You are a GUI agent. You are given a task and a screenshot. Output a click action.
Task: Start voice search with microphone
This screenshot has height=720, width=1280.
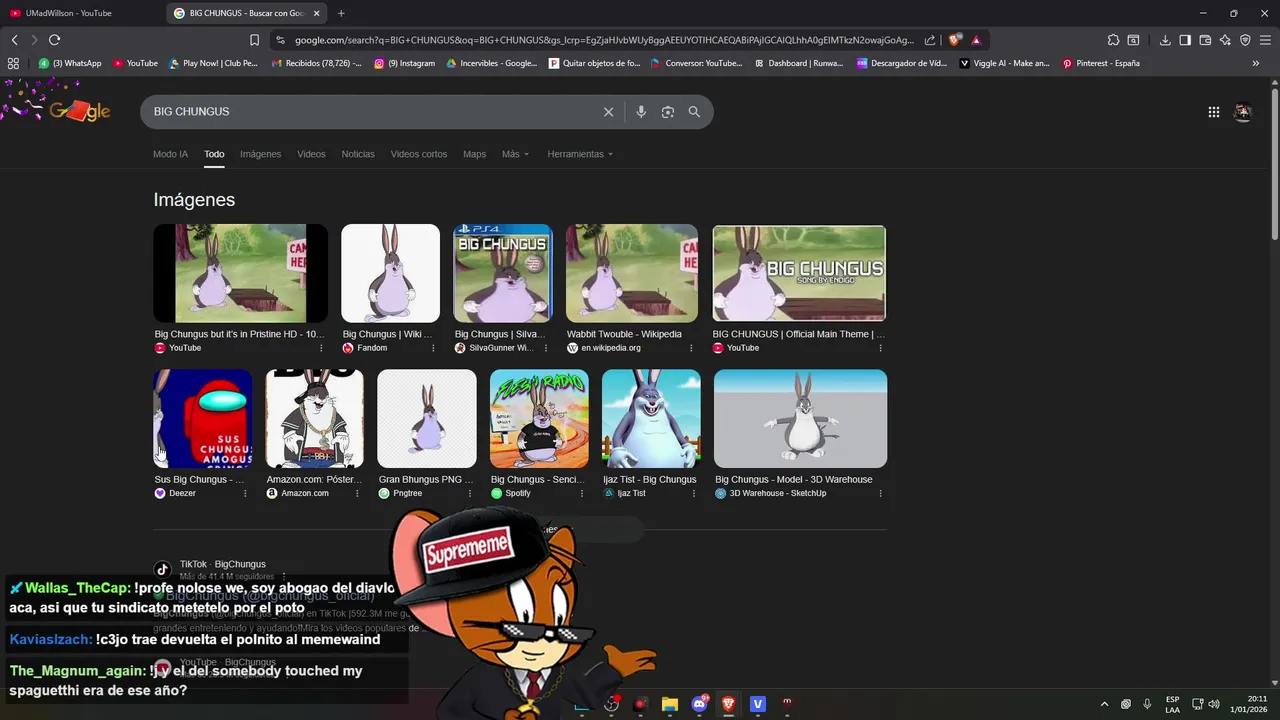[641, 112]
